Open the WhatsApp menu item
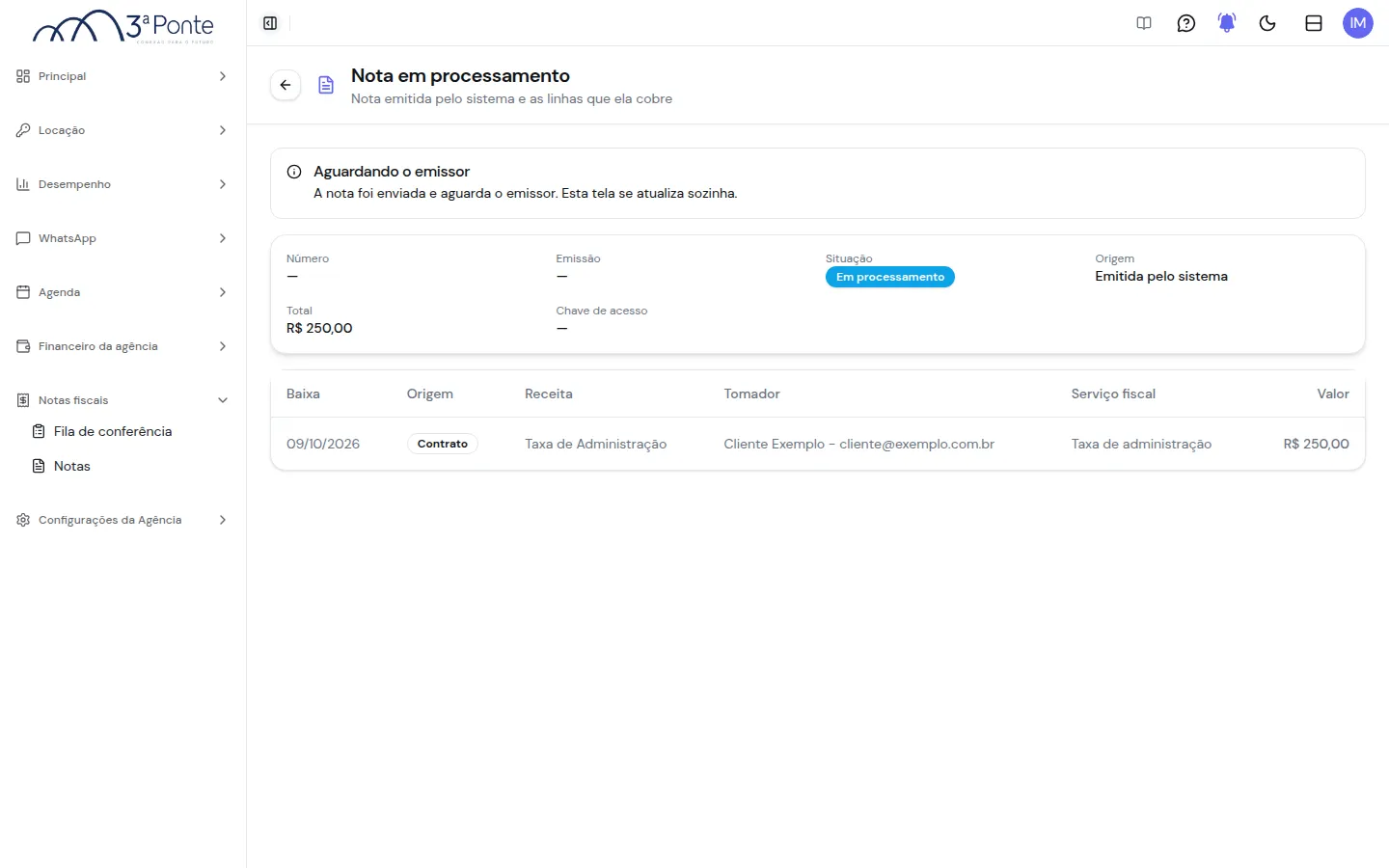The height and width of the screenshot is (868, 1389). tap(123, 238)
